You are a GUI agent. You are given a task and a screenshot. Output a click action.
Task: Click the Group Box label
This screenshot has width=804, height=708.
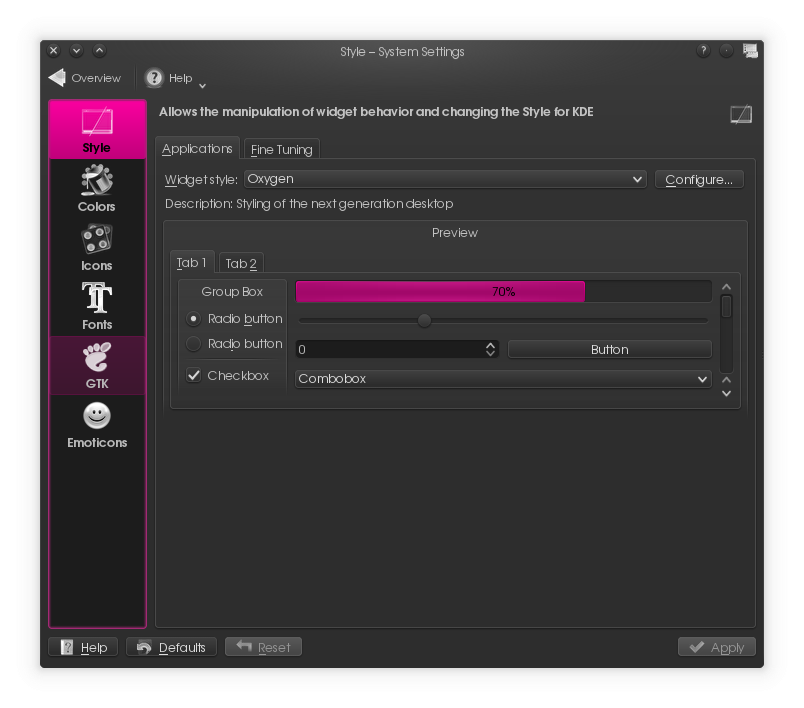tap(232, 292)
